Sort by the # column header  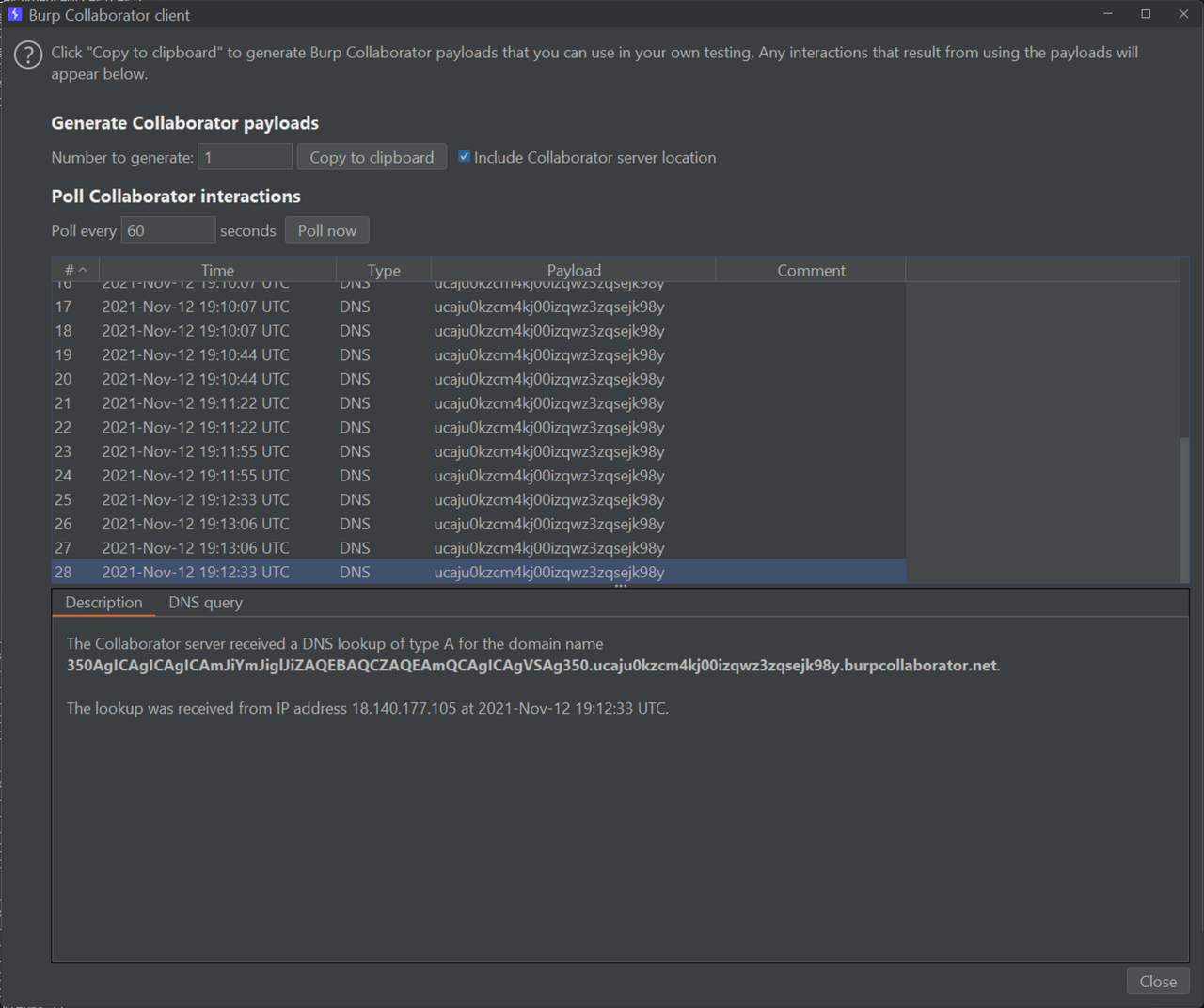[75, 270]
